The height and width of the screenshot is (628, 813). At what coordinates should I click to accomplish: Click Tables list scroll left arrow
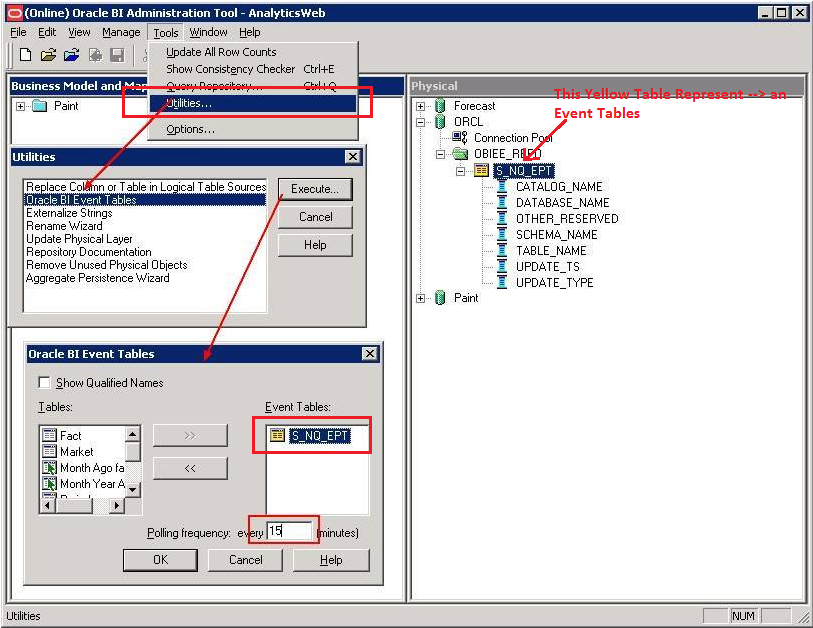48,505
